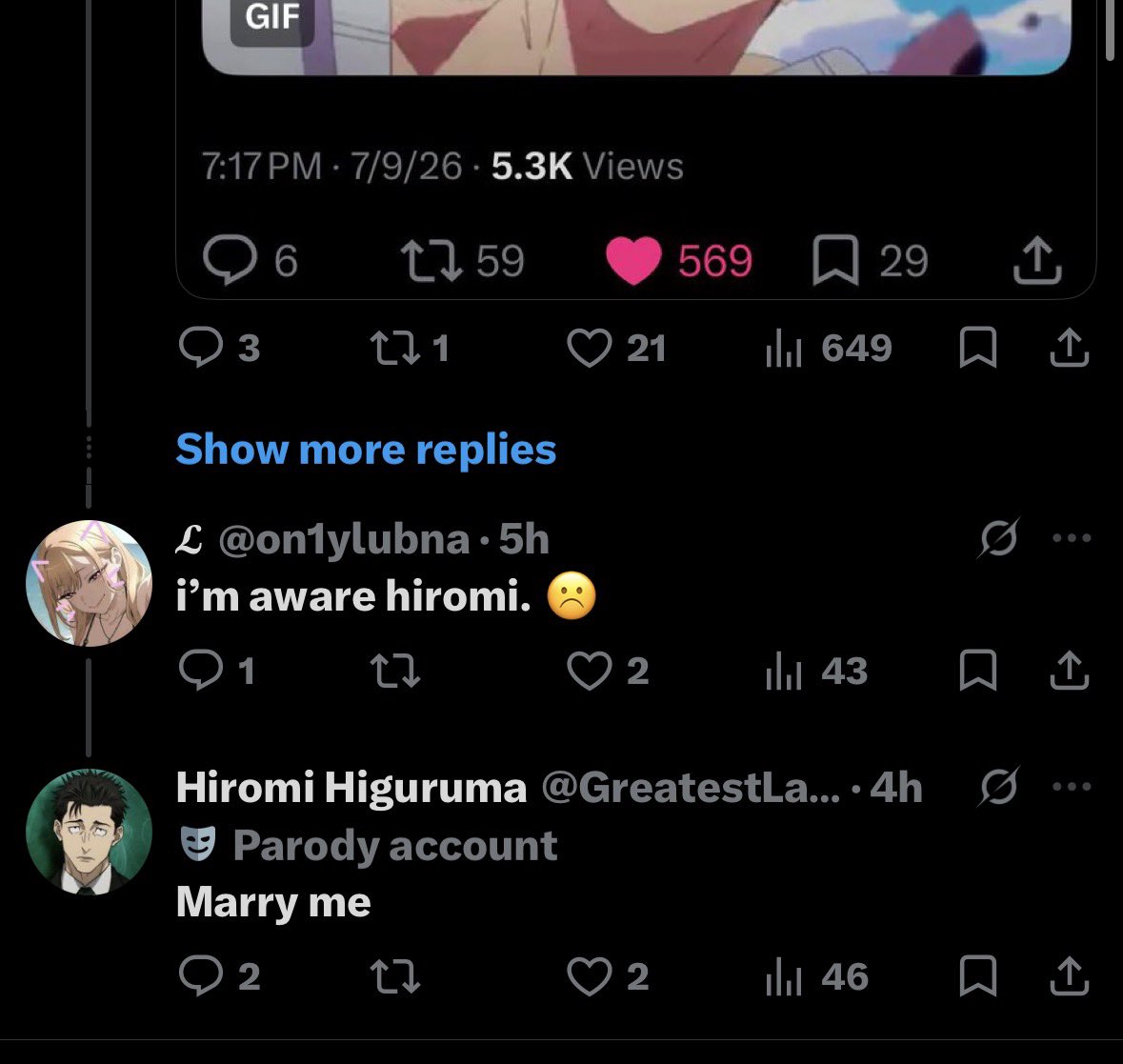This screenshot has height=1064, width=1123.
Task: Expand hidden replies with Show more replies
Action: 366,450
